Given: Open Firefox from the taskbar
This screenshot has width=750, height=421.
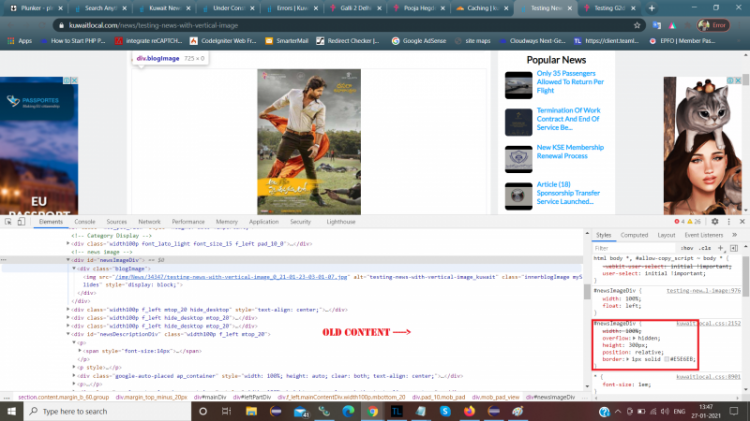Looking at the screenshot, I should 469,411.
